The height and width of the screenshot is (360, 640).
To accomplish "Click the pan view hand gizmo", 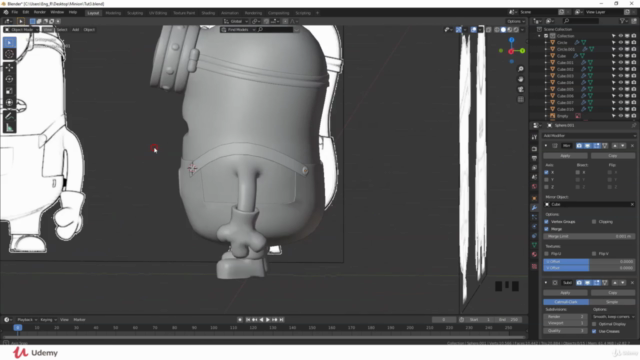I will pos(521,79).
